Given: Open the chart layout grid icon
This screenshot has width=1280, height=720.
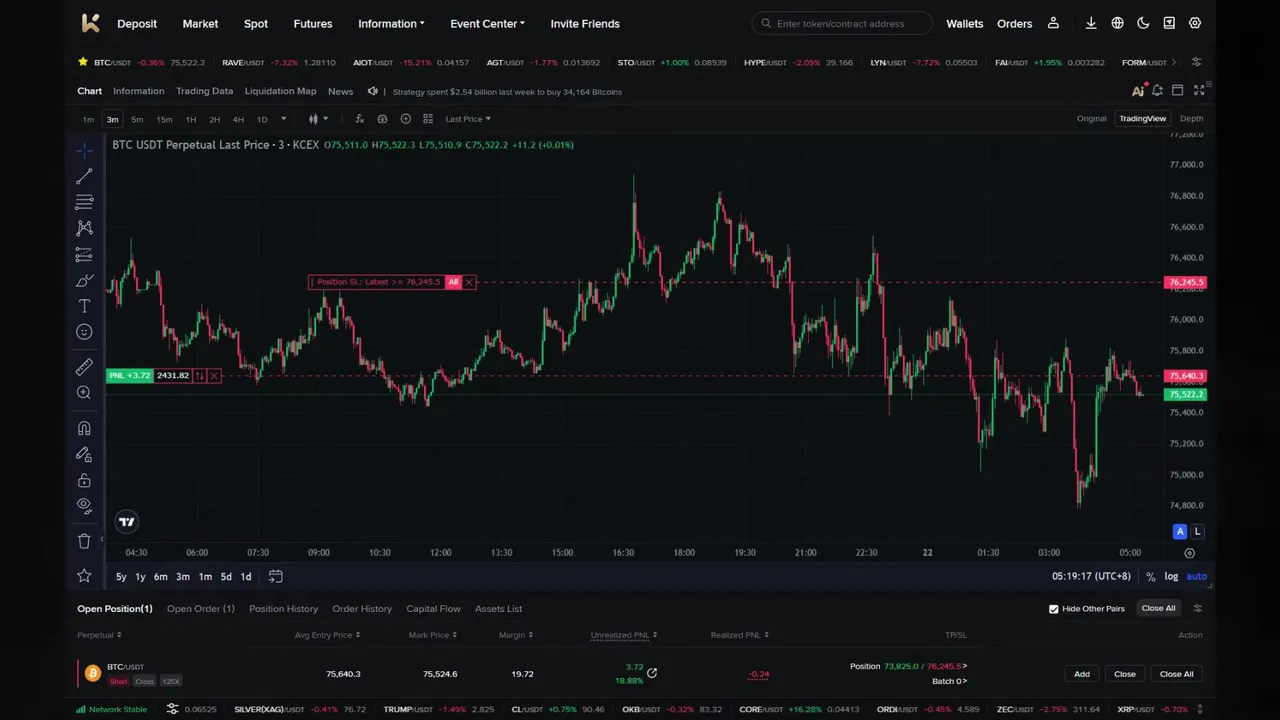Looking at the screenshot, I should pos(428,119).
